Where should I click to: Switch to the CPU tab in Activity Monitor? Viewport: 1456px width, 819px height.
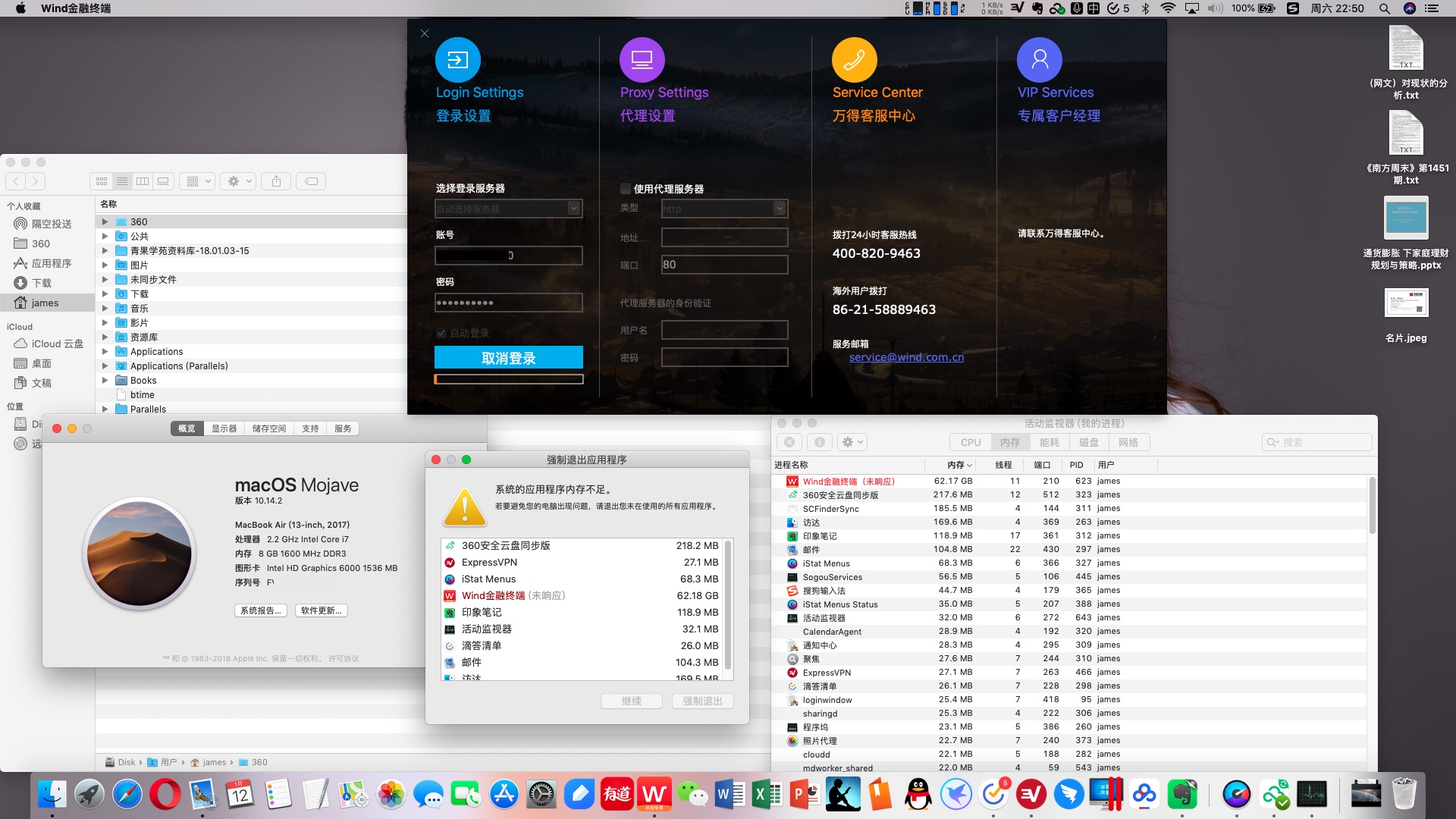pyautogui.click(x=970, y=442)
